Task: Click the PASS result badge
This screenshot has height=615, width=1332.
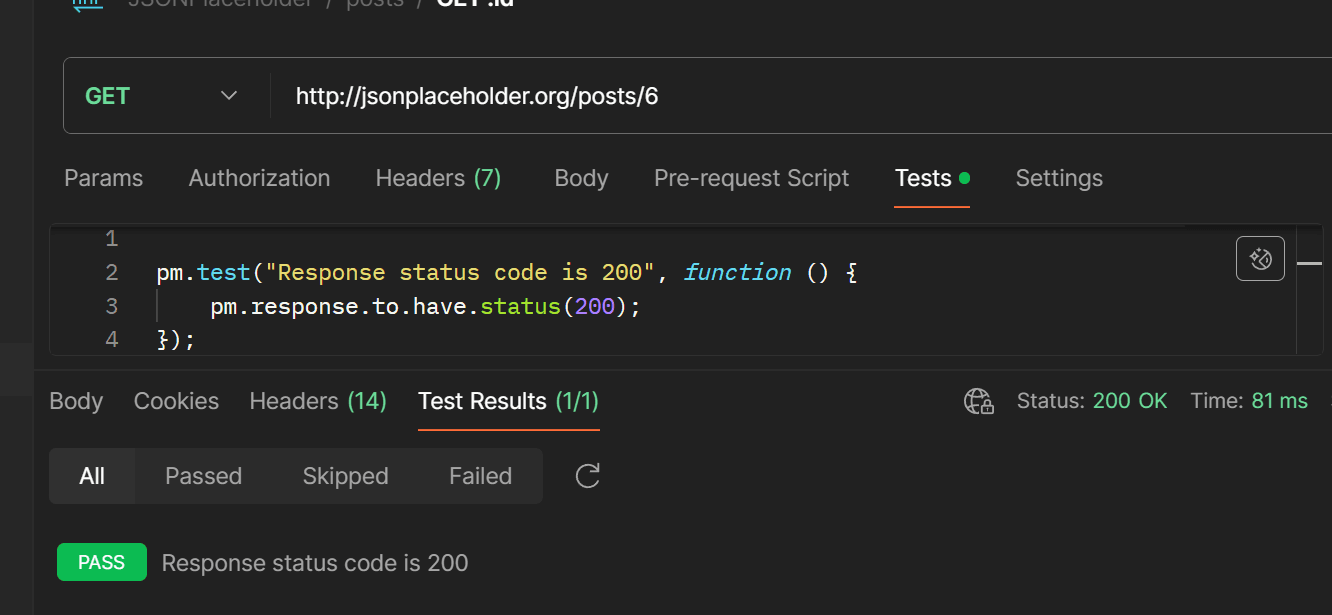Action: click(101, 562)
